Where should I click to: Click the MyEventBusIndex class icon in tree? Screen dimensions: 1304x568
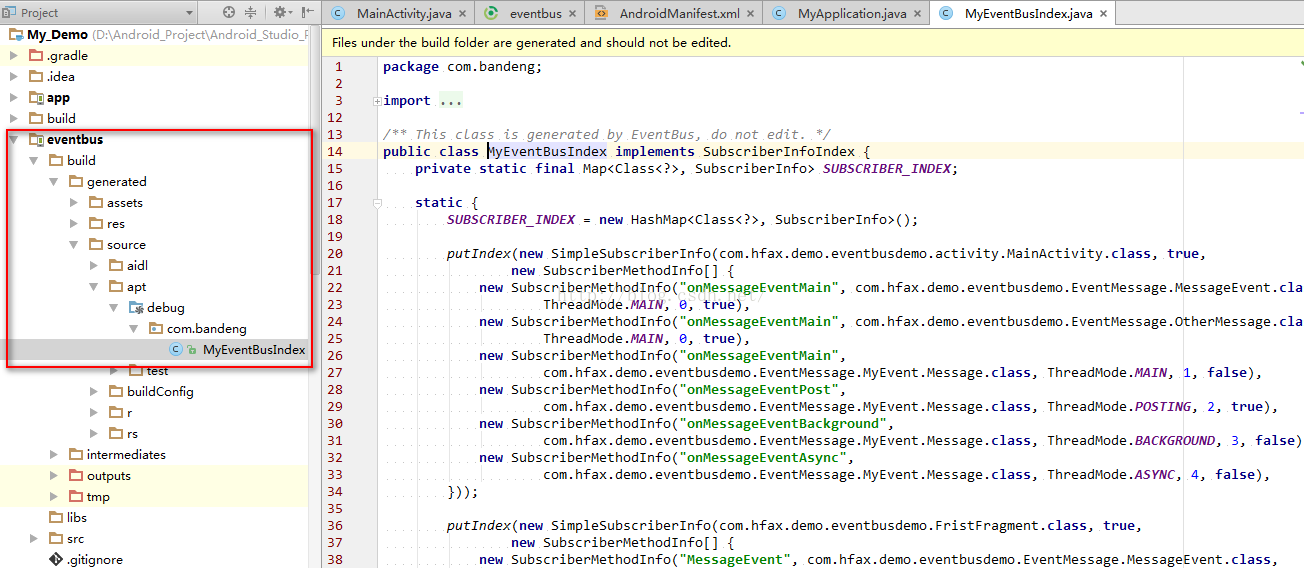tap(176, 350)
